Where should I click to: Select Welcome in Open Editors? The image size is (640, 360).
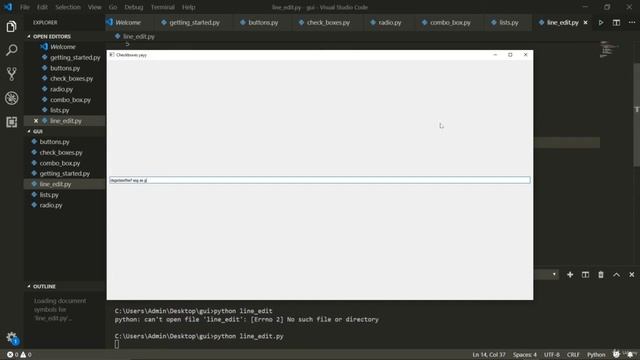64,47
